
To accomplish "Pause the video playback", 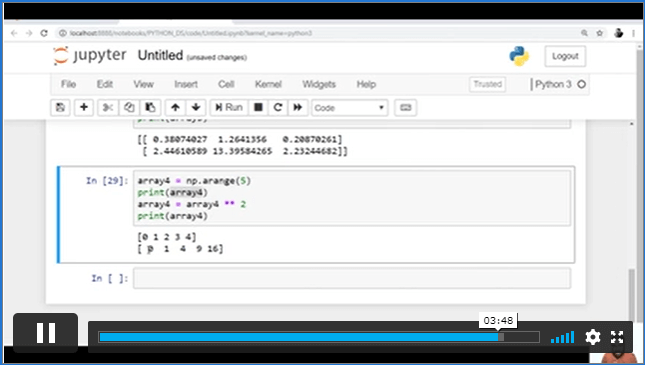I will point(46,333).
